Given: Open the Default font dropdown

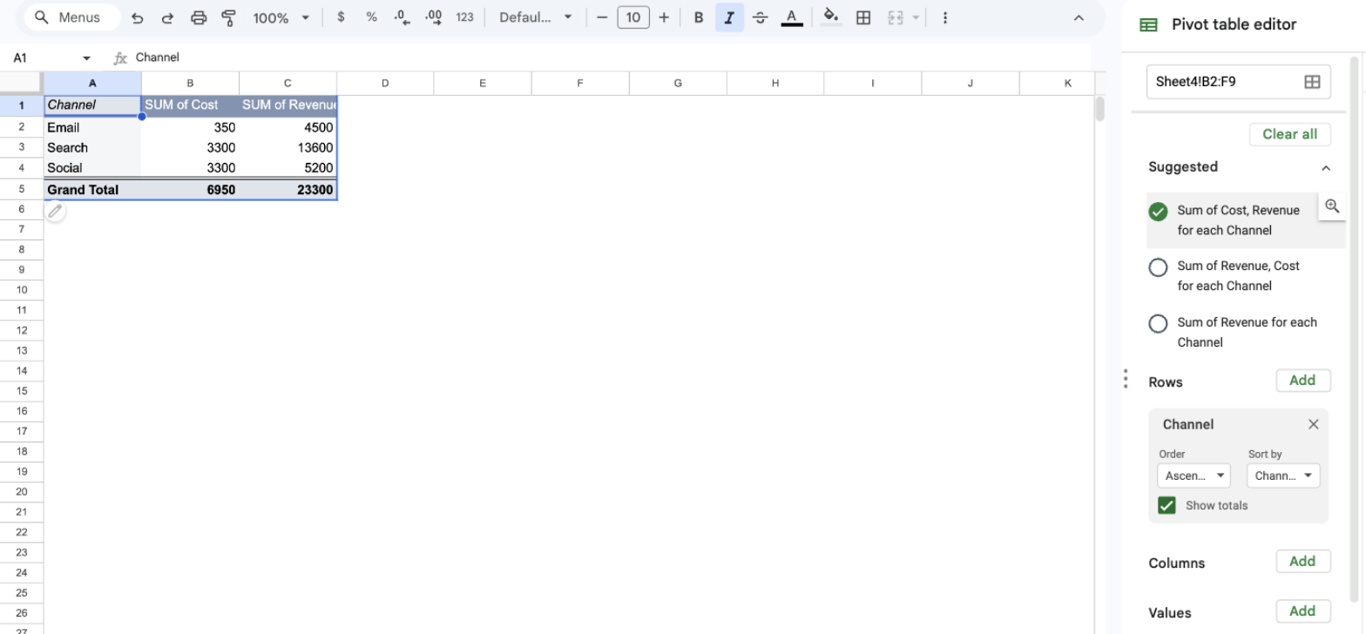Looking at the screenshot, I should pos(536,18).
